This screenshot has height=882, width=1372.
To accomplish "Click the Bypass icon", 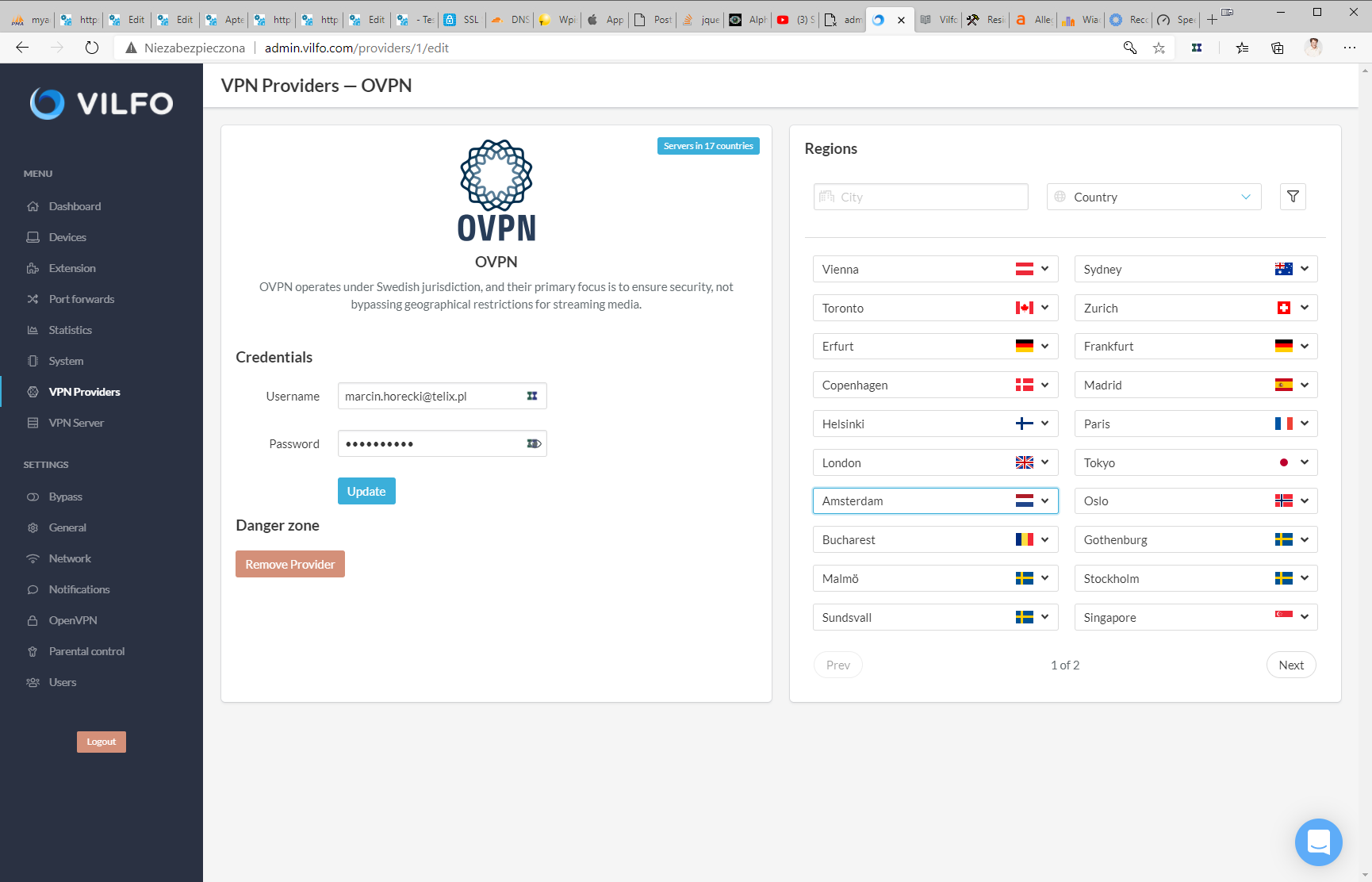I will [33, 497].
